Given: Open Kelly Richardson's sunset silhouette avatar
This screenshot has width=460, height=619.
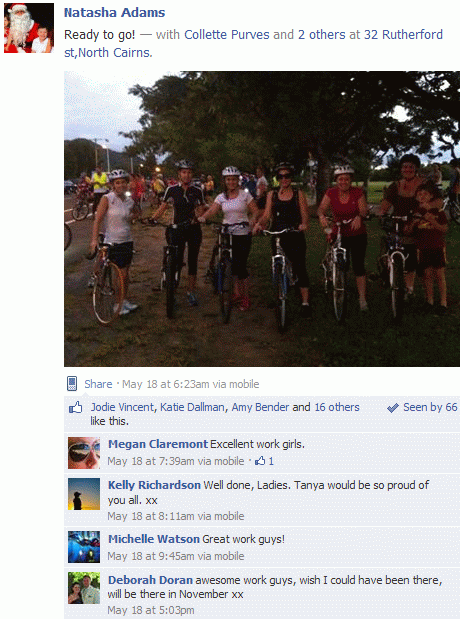Looking at the screenshot, I should tap(84, 494).
